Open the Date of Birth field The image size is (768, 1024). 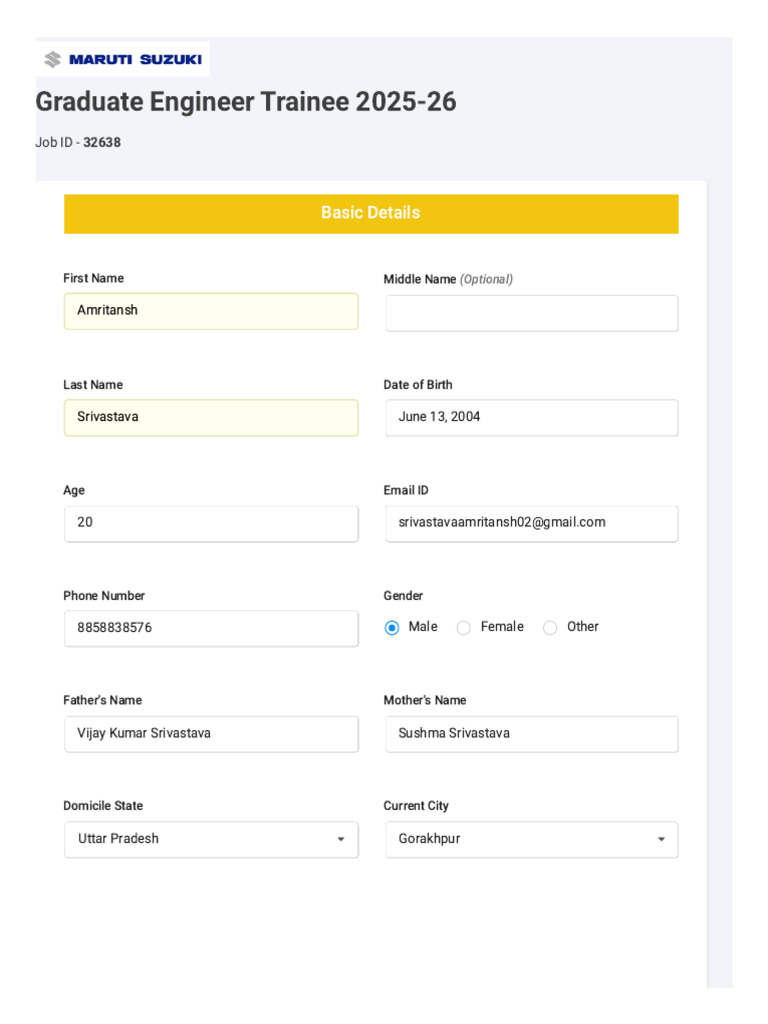coord(531,417)
